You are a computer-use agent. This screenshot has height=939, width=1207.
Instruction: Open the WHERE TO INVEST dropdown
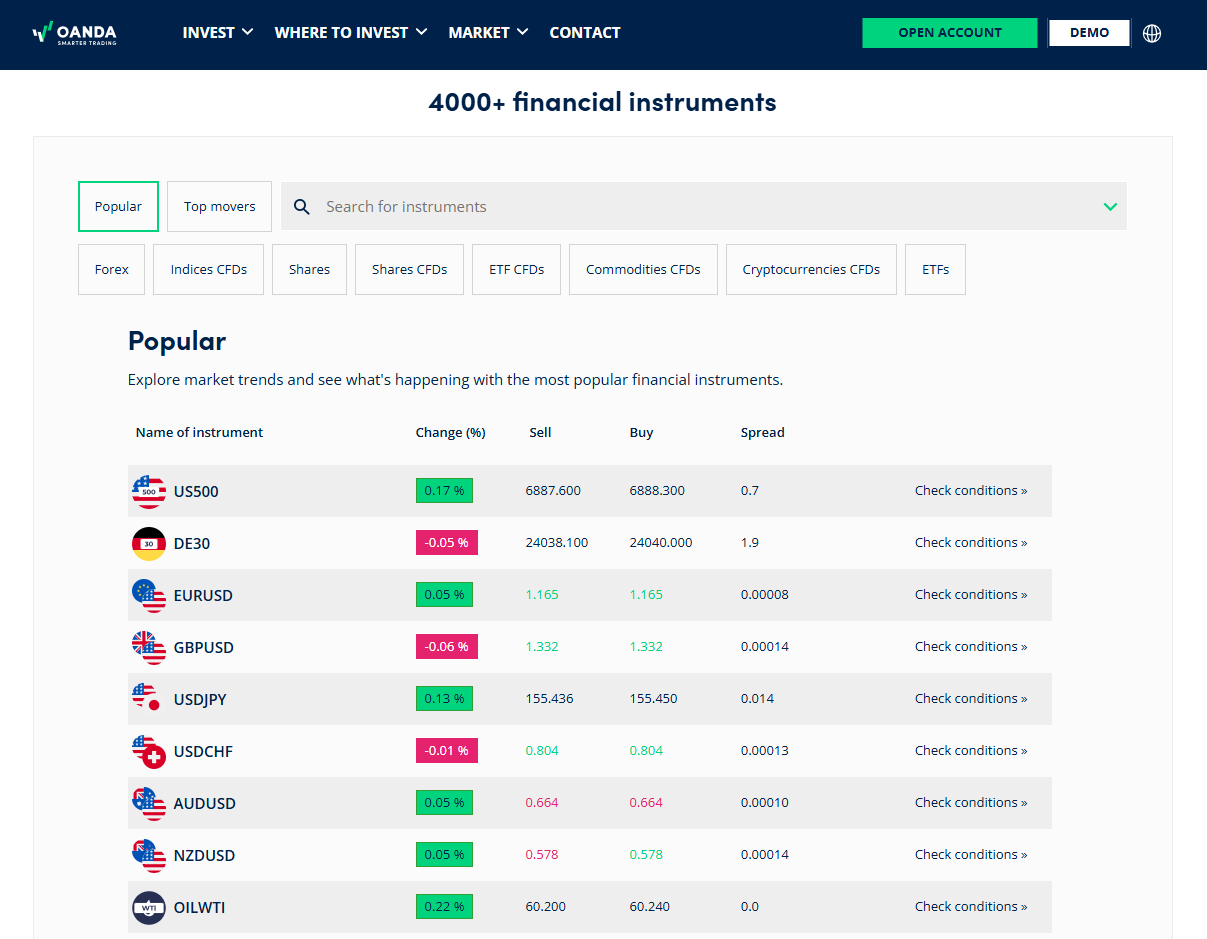pos(350,33)
